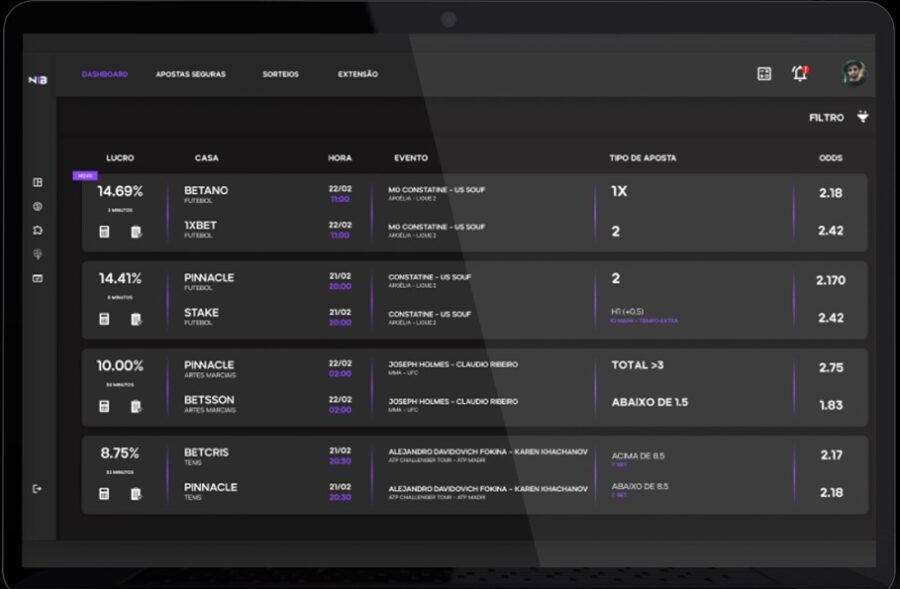
Task: Open the card icon in sidebar
Action: point(38,278)
